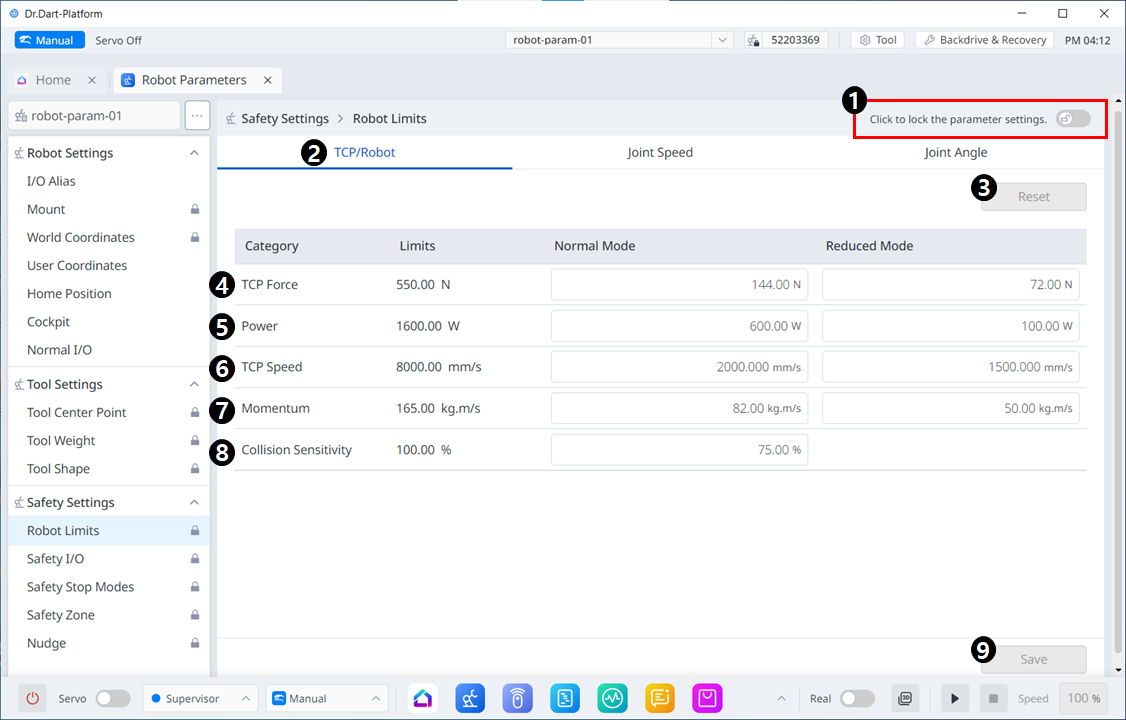Select Safety Zone in the sidebar
Viewport: 1126px width, 720px height.
(61, 615)
